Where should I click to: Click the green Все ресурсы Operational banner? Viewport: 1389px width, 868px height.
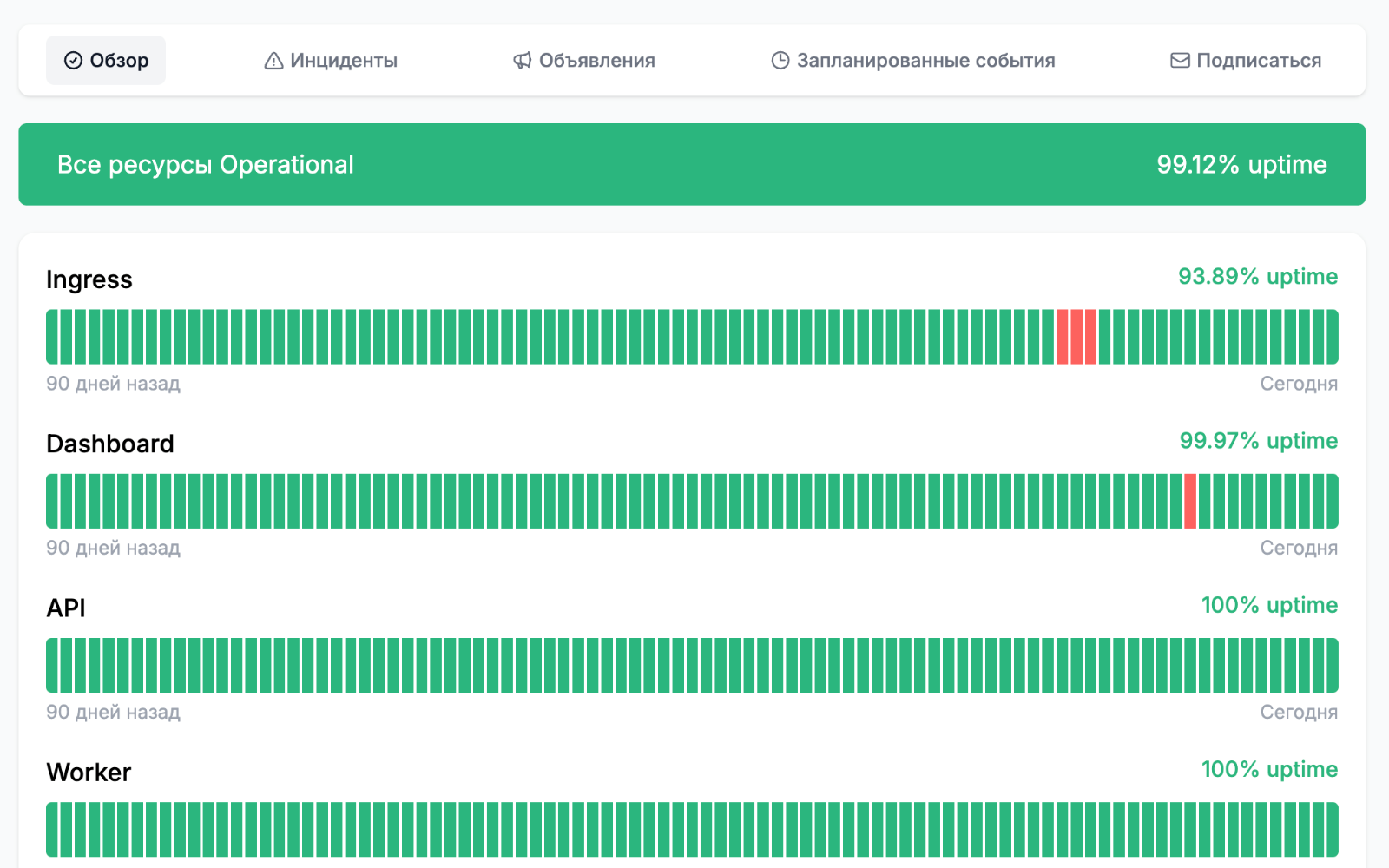pyautogui.click(x=692, y=164)
